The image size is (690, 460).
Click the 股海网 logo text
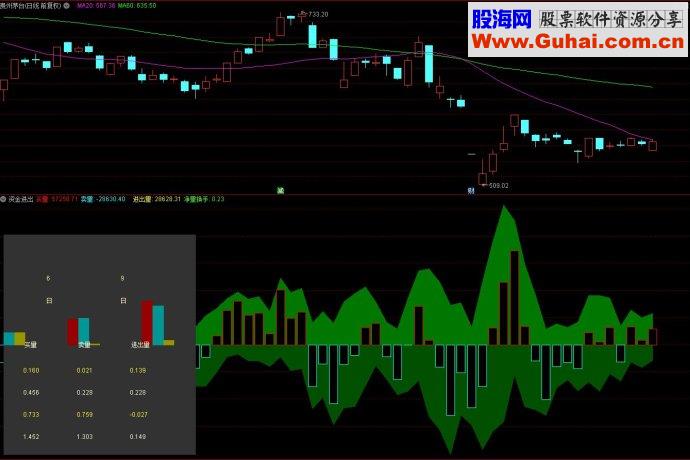(502, 19)
